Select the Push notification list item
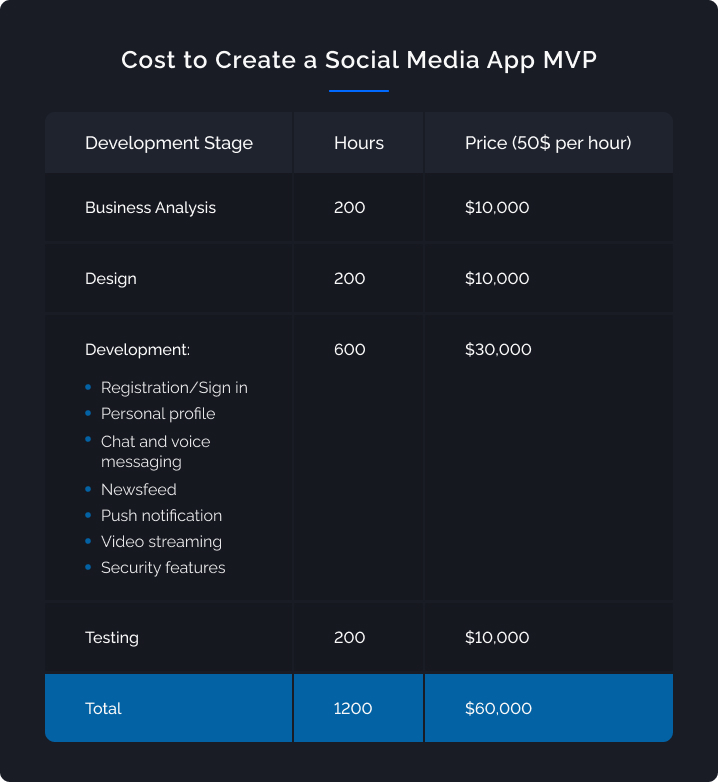The width and height of the screenshot is (718, 782). pos(161,515)
